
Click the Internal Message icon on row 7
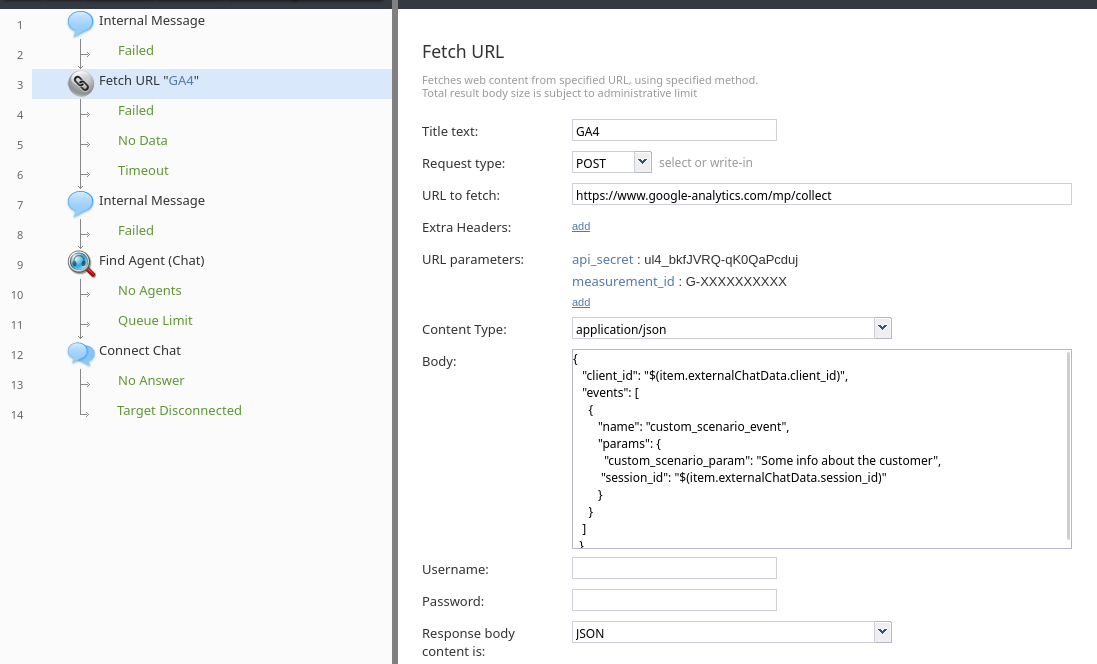pos(80,203)
